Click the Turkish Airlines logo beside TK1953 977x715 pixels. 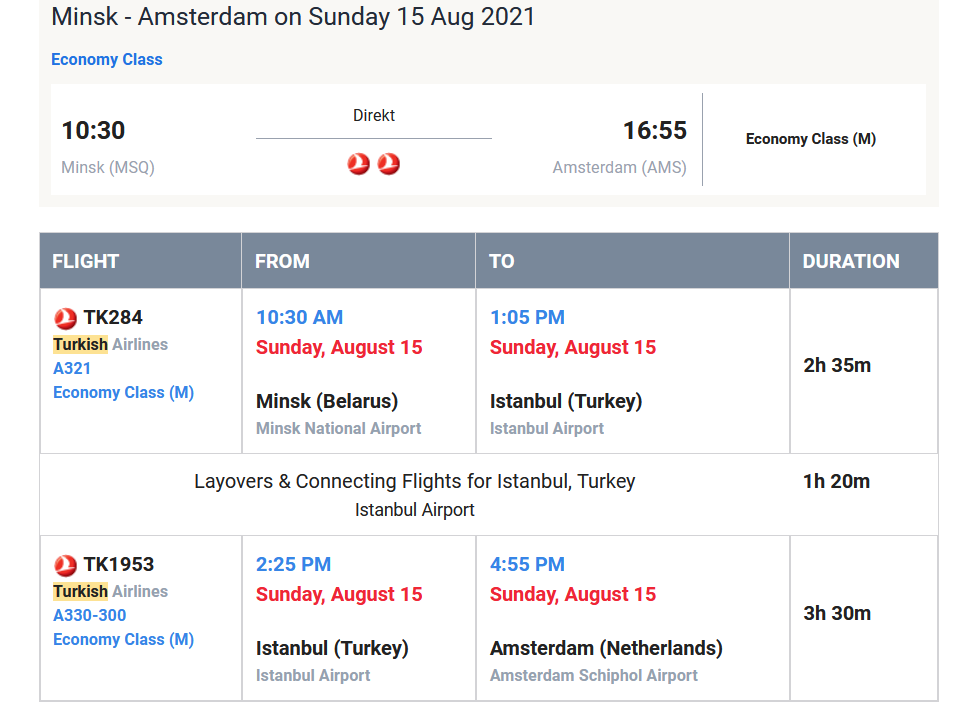(x=65, y=566)
